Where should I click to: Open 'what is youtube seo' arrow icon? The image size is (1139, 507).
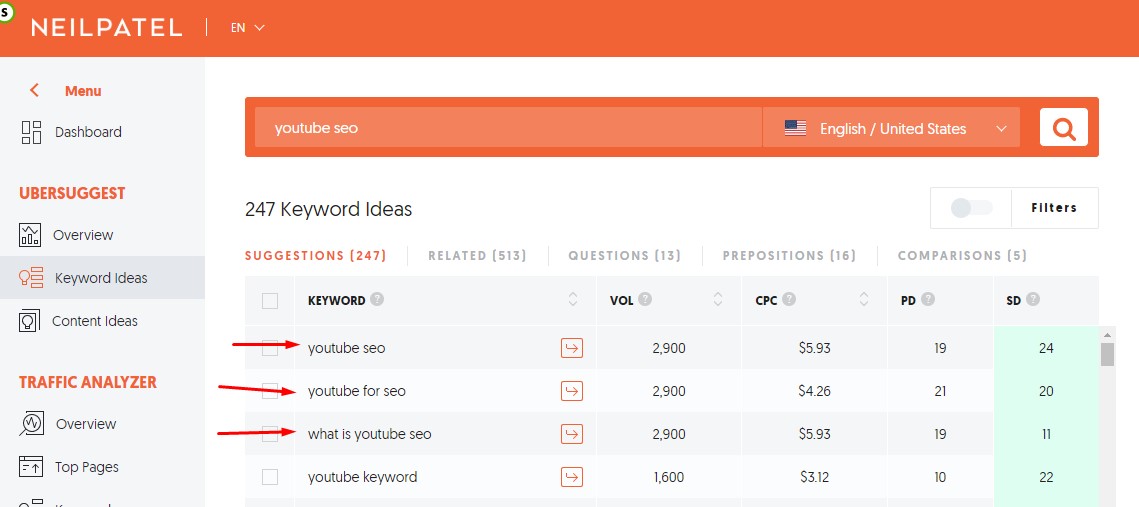point(572,434)
